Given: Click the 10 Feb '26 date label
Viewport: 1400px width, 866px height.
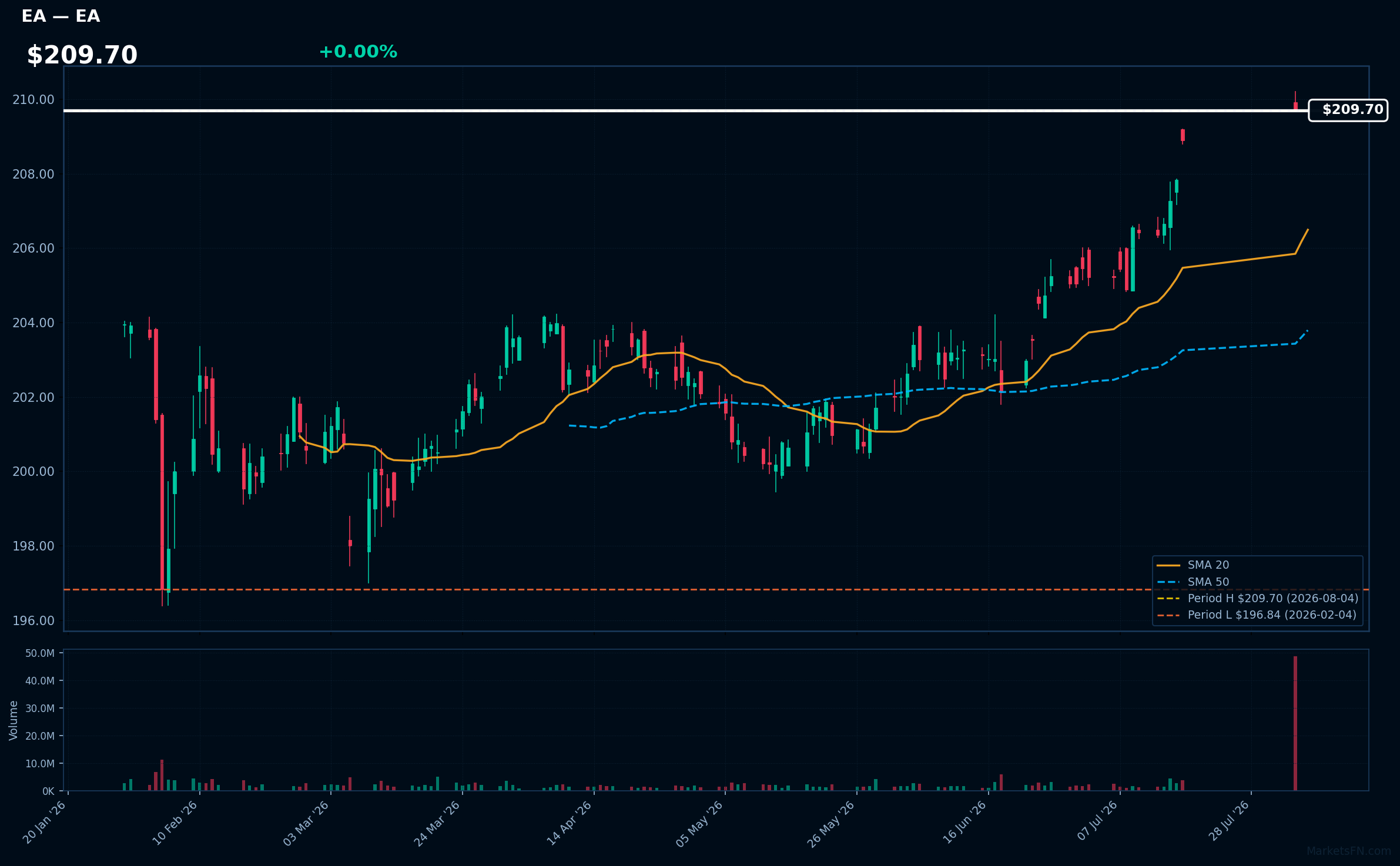Looking at the screenshot, I should (175, 823).
